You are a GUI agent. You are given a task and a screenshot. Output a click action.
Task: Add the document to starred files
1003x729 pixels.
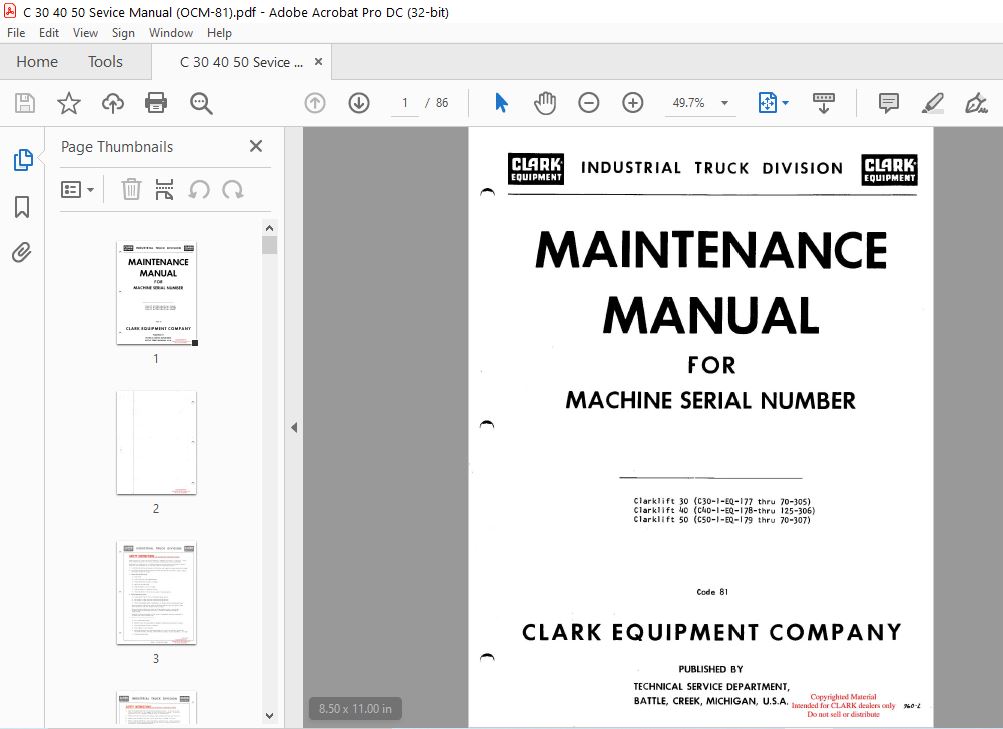[x=68, y=103]
